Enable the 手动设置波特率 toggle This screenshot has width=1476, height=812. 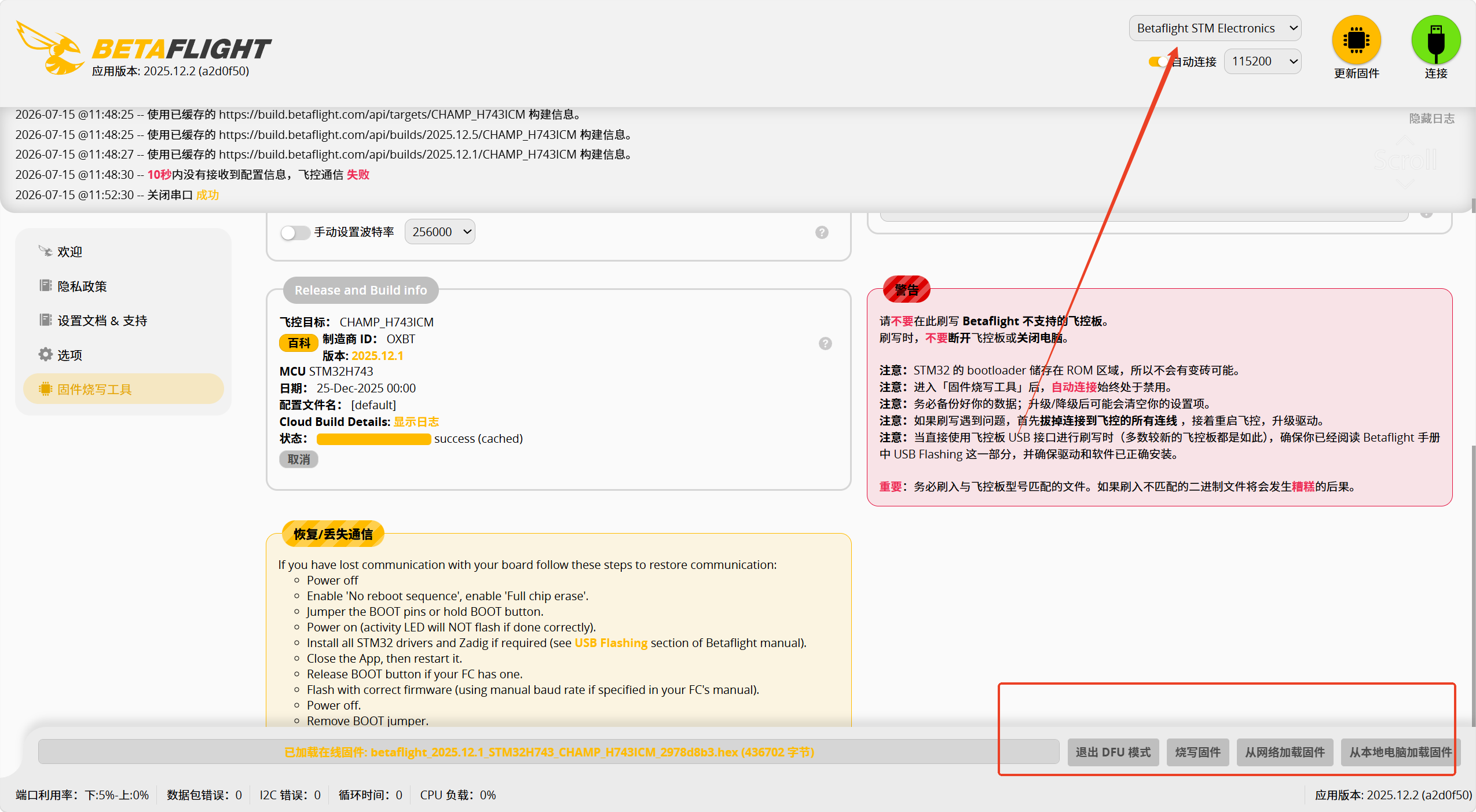click(295, 233)
